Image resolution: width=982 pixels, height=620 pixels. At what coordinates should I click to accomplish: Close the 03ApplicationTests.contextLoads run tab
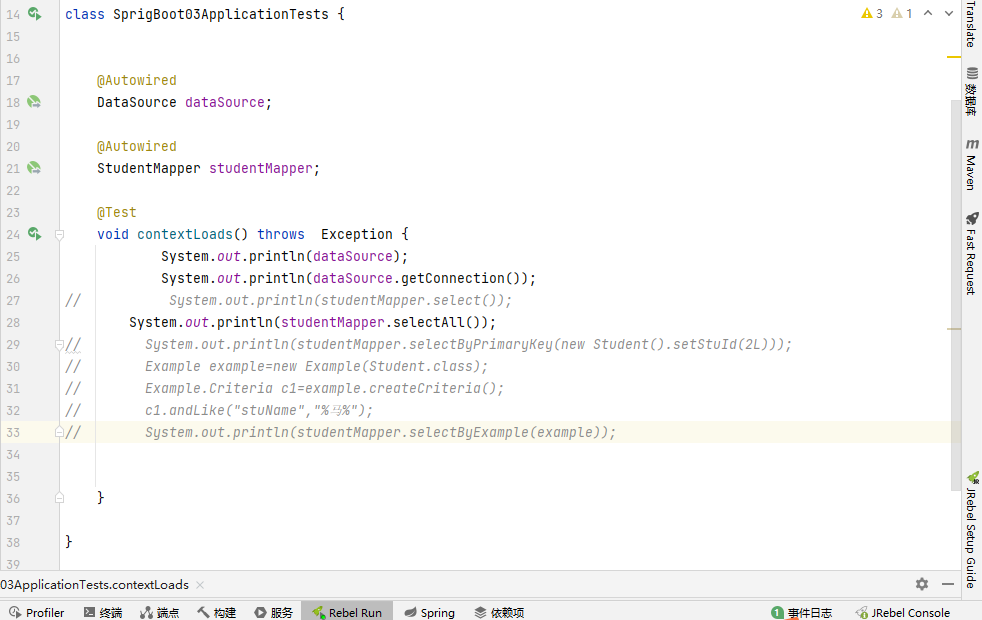(x=200, y=585)
